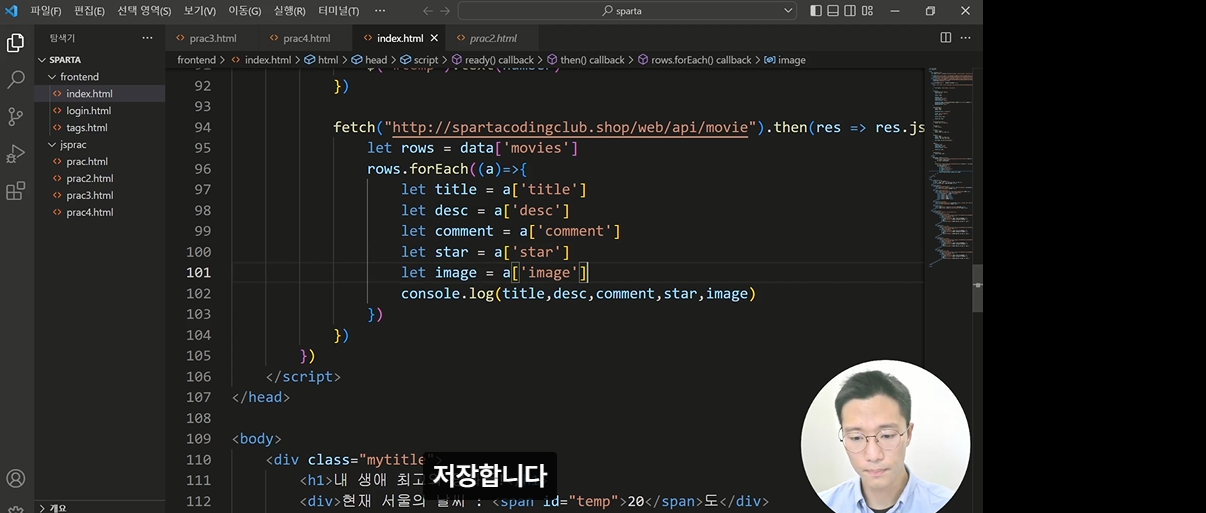The image size is (1206, 513).
Task: Open the 파일(F) menu
Action: click(46, 11)
